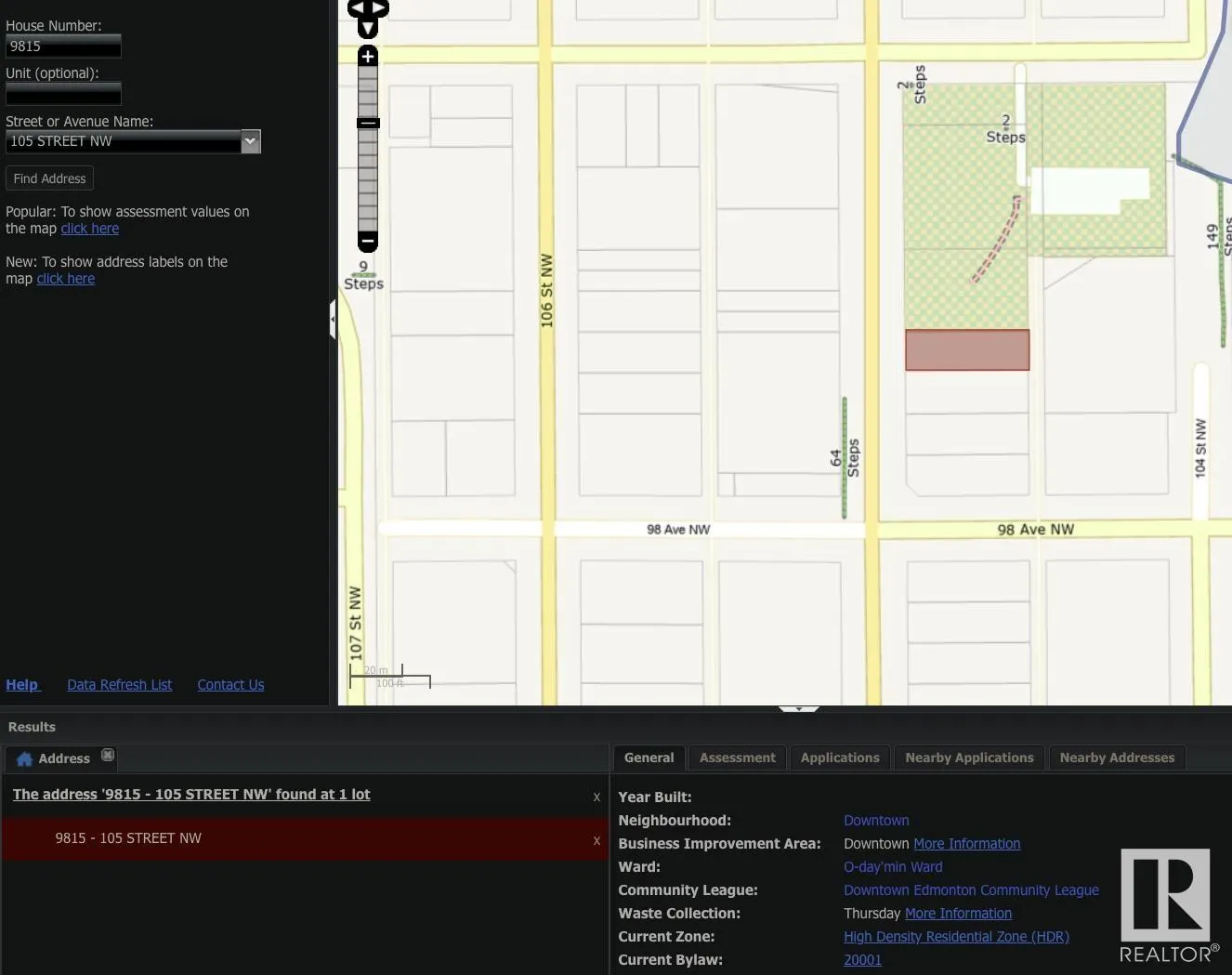Click the zoom slider handle

(x=368, y=123)
